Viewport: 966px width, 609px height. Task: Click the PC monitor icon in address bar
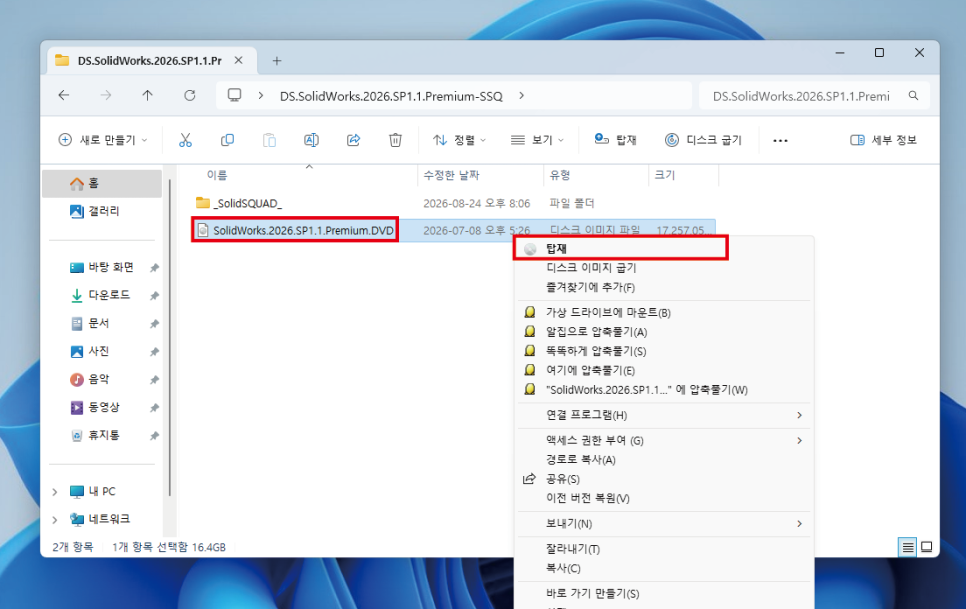point(234,95)
